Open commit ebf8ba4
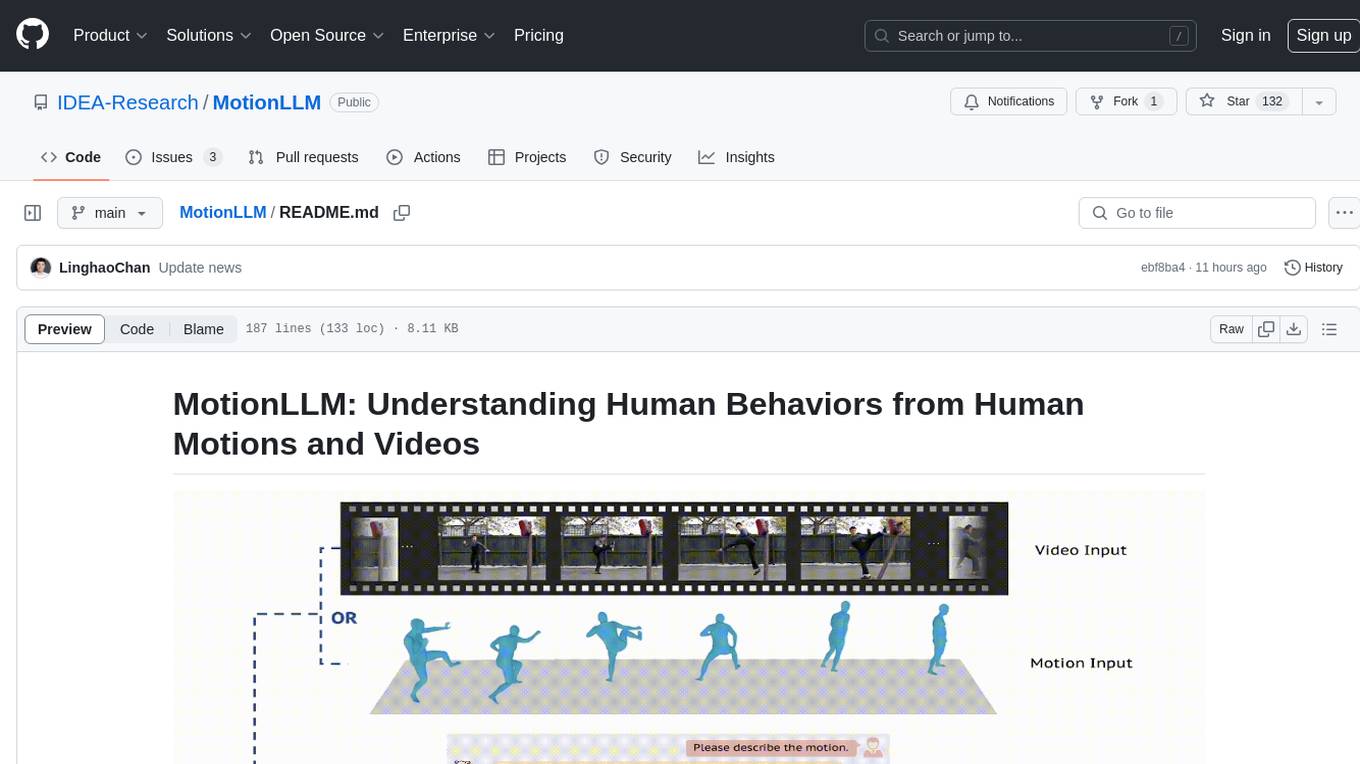The image size is (1360, 764). (x=1163, y=268)
